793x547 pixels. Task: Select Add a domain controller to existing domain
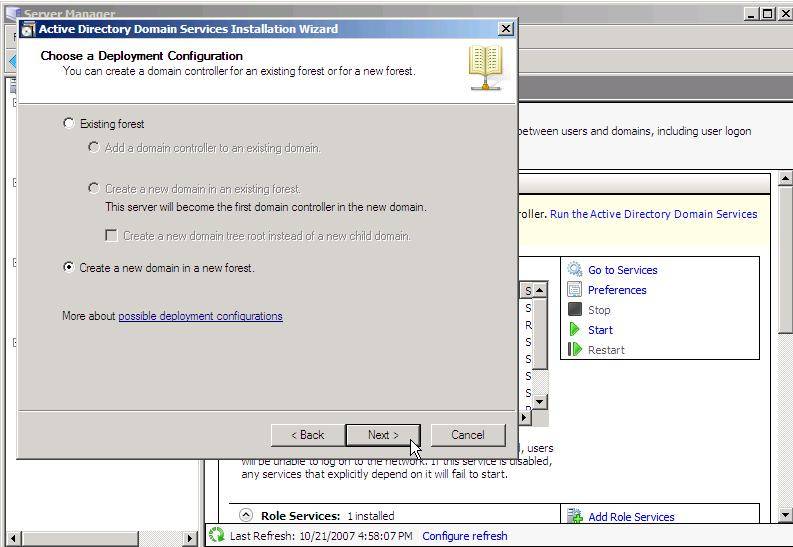94,148
